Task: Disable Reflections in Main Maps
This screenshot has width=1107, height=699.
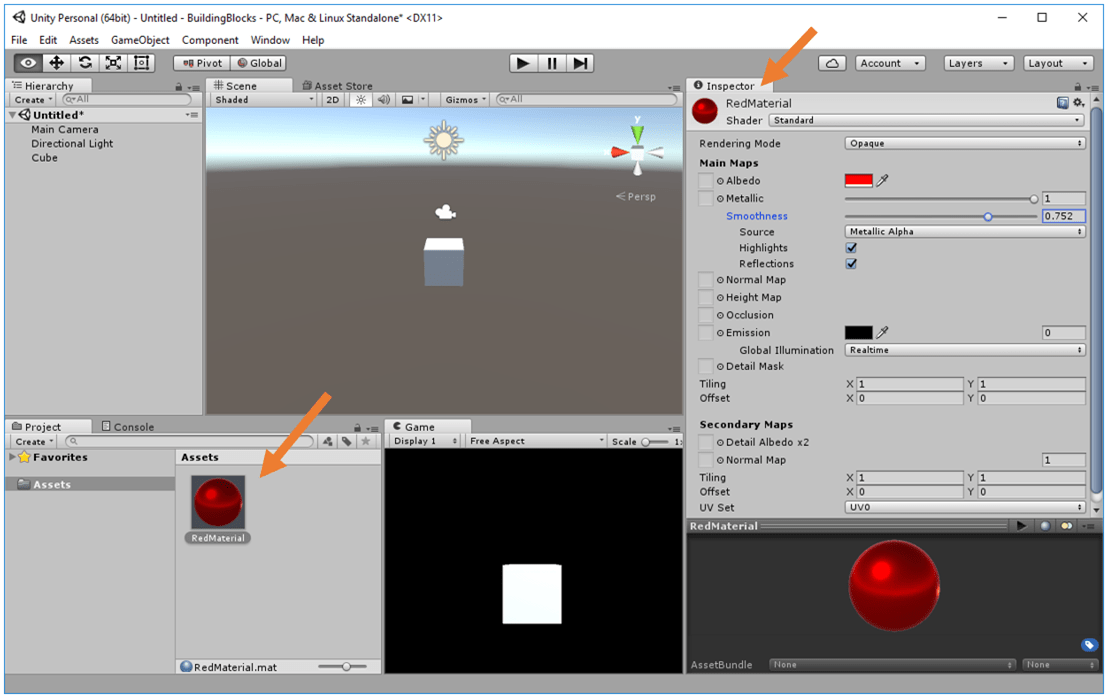Action: click(851, 263)
